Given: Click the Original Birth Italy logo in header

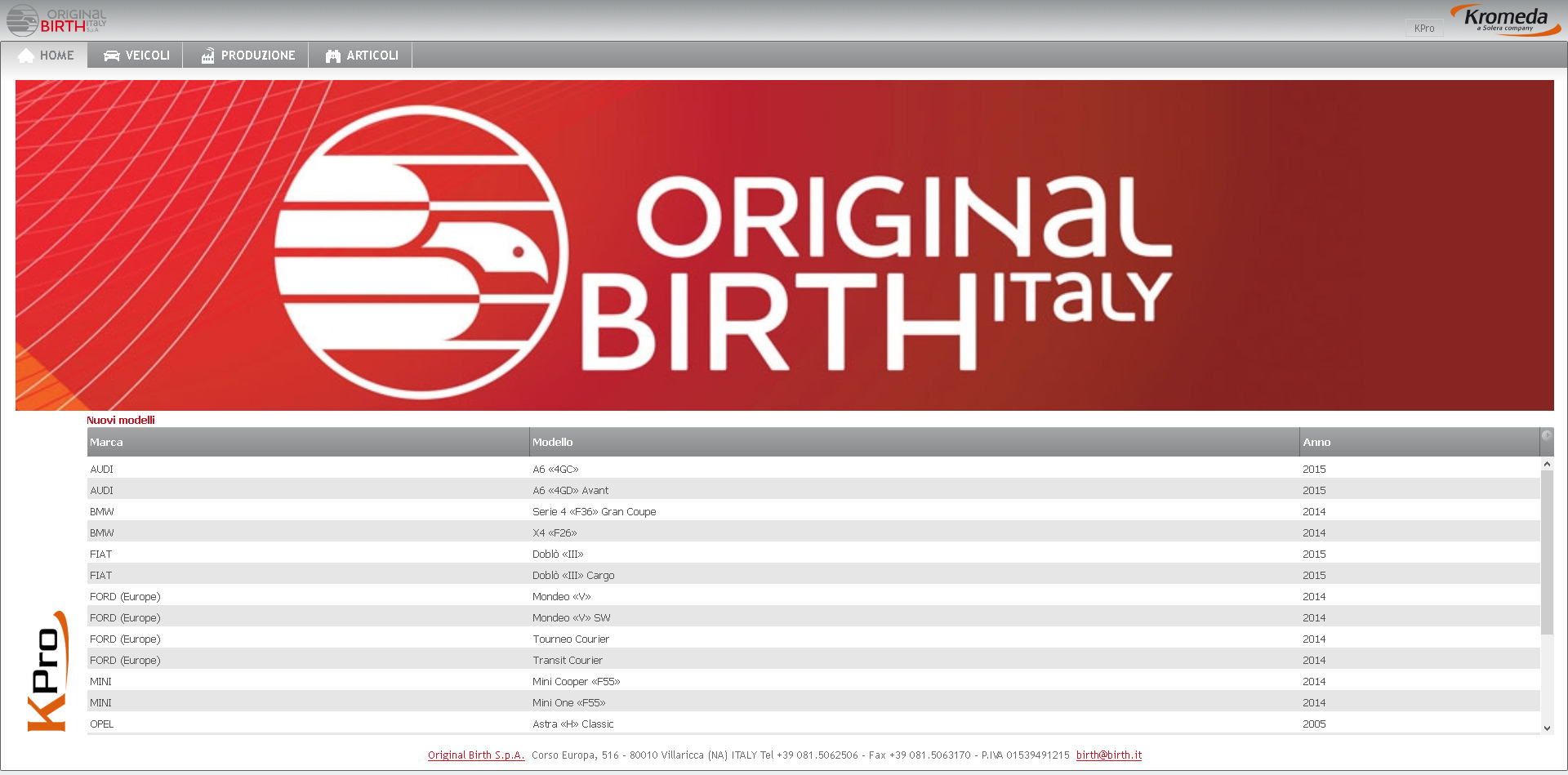Looking at the screenshot, I should point(56,20).
